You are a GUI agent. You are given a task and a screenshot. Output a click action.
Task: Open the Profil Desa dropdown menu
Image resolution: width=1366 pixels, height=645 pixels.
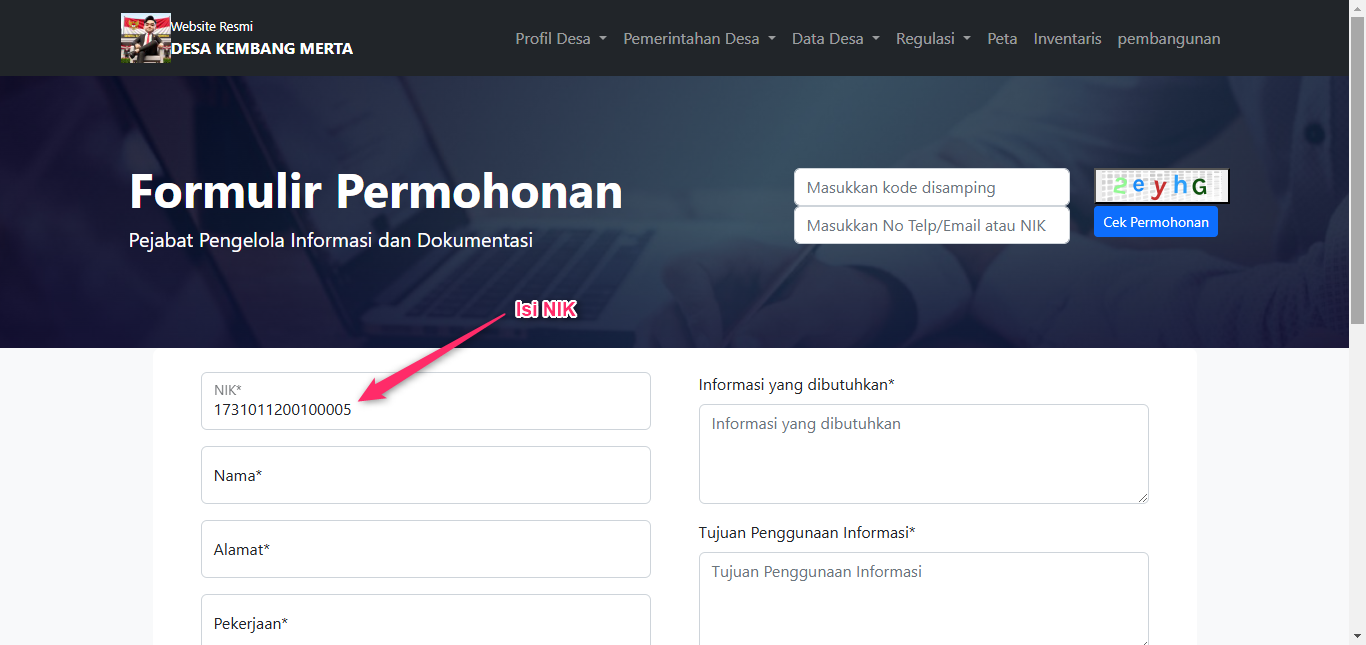(560, 39)
